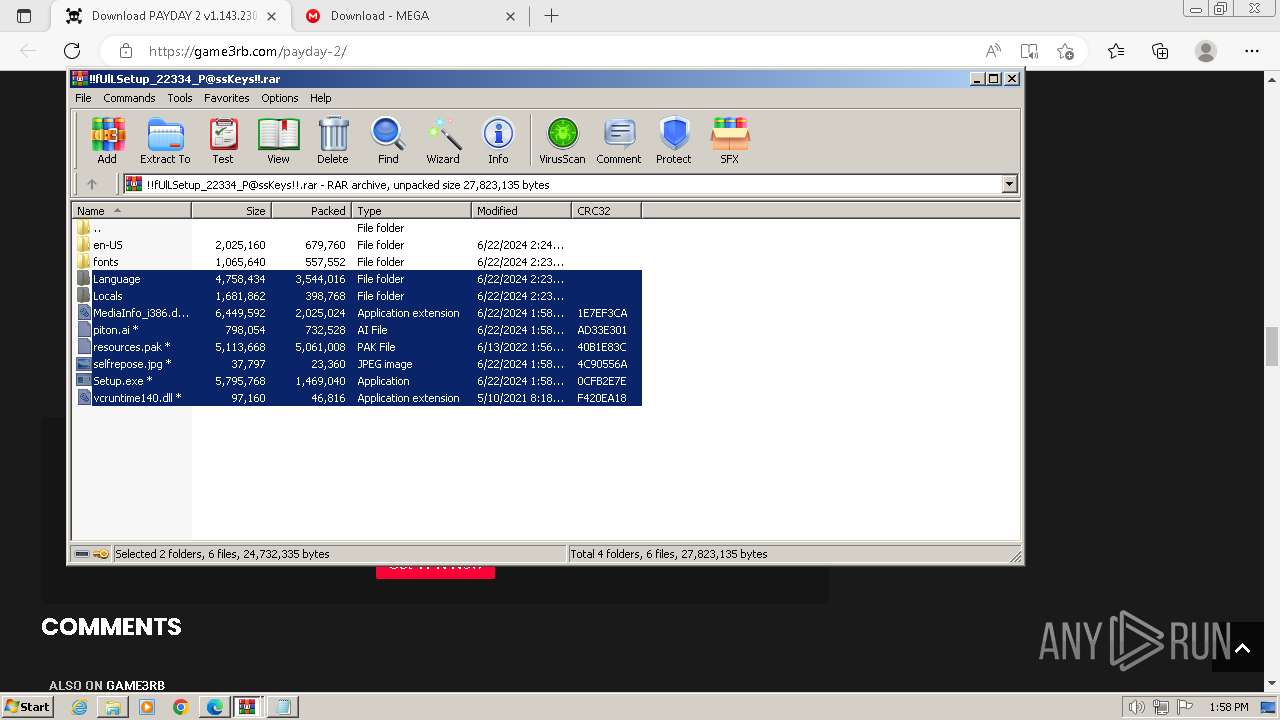Screen dimensions: 1280x720
Task: Open the Help menu in WinRAR
Action: 320,98
